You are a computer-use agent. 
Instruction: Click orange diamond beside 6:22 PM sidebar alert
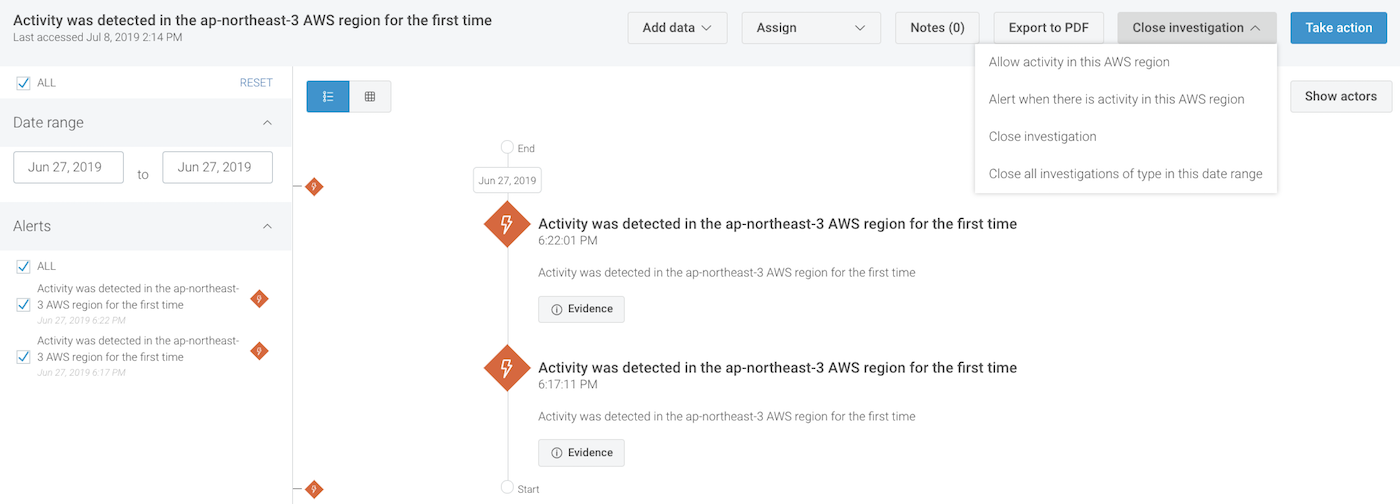point(259,298)
